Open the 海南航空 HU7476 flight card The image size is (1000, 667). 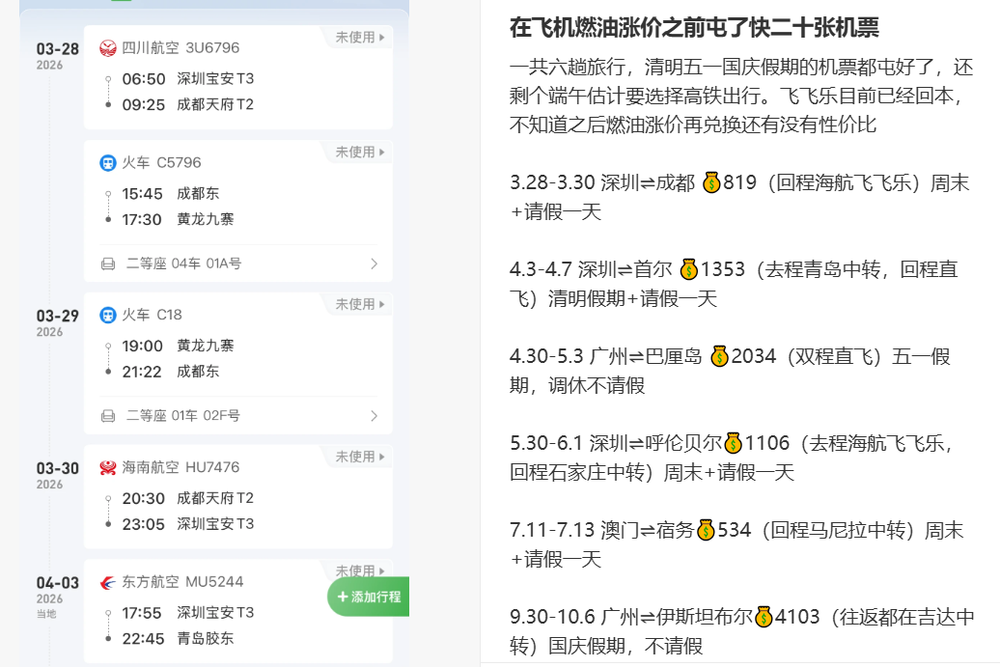tap(238, 497)
